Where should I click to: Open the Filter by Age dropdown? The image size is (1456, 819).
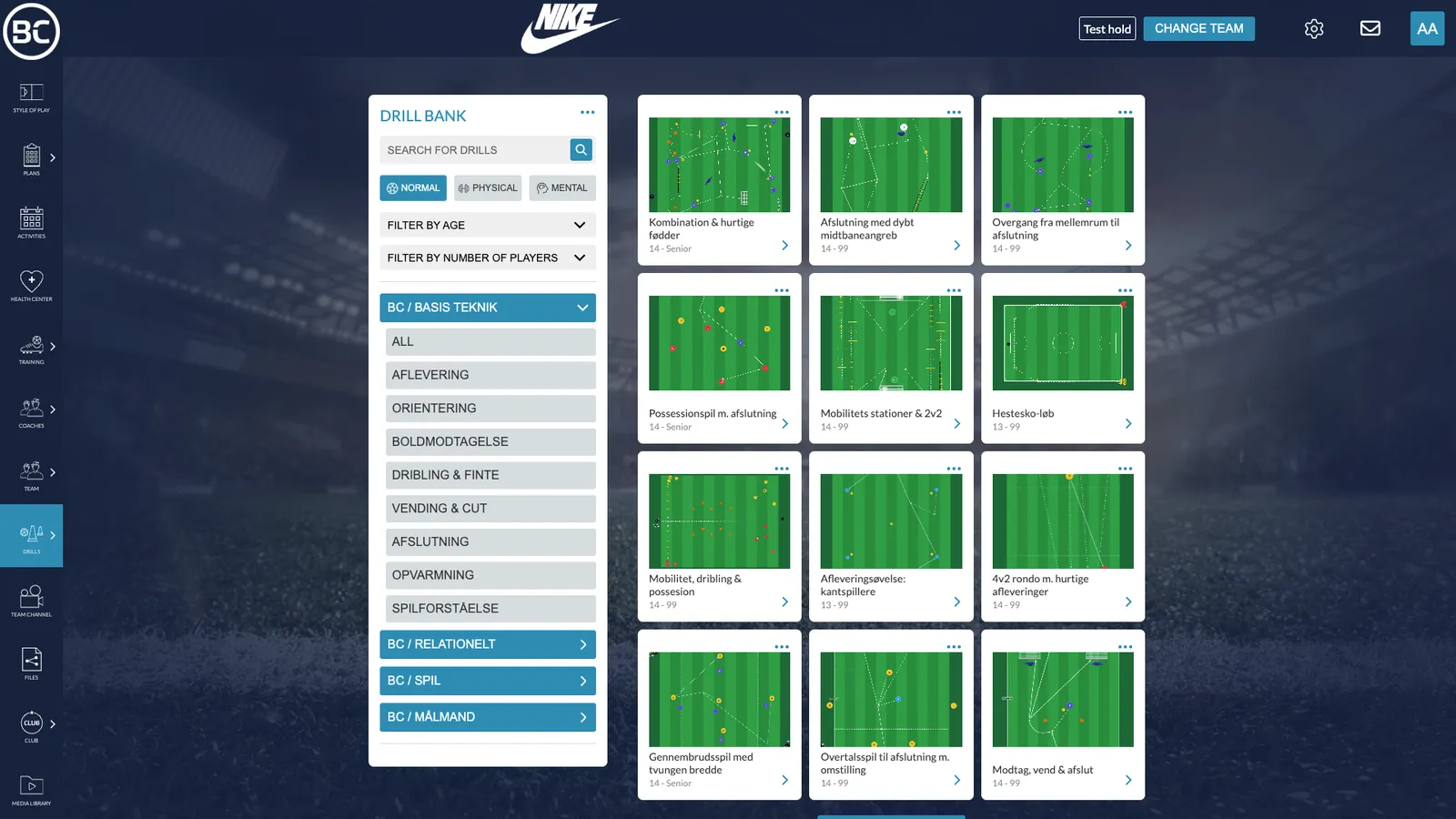pos(488,226)
